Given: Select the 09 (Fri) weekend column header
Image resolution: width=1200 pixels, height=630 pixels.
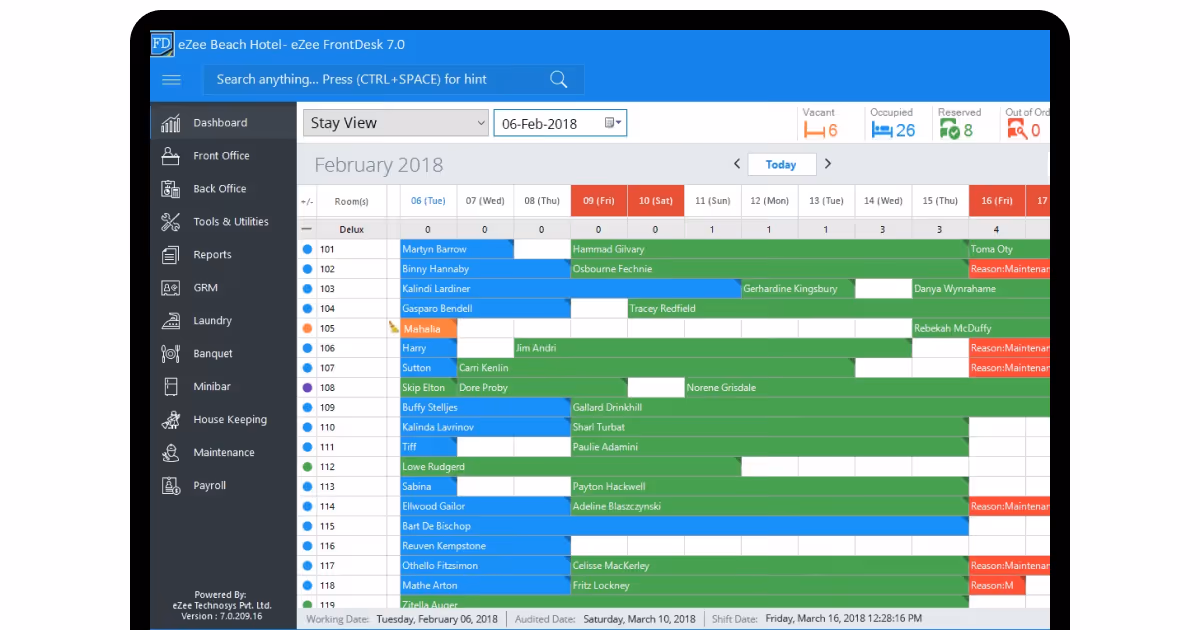Looking at the screenshot, I should click(599, 201).
